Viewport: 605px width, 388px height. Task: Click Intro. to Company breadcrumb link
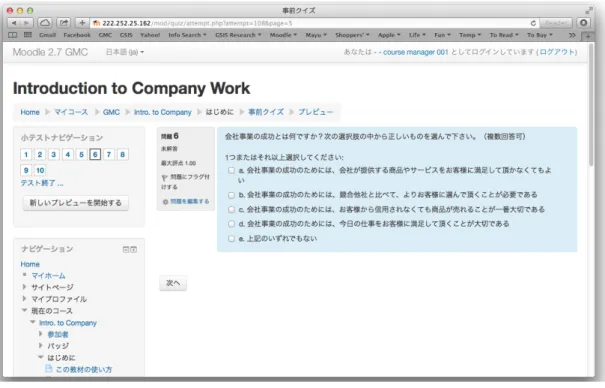pyautogui.click(x=162, y=112)
